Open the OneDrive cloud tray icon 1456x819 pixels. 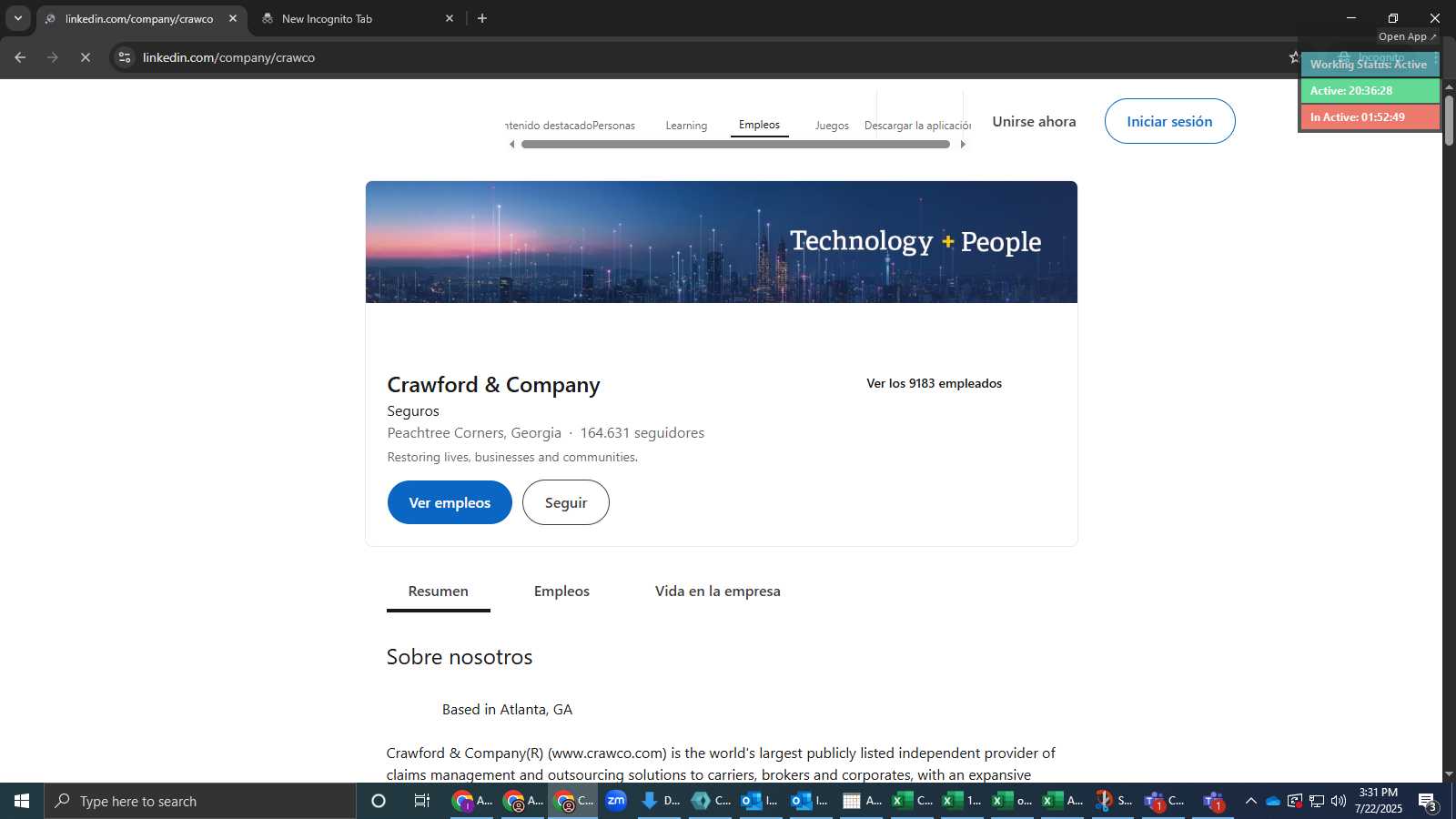pos(1273,801)
